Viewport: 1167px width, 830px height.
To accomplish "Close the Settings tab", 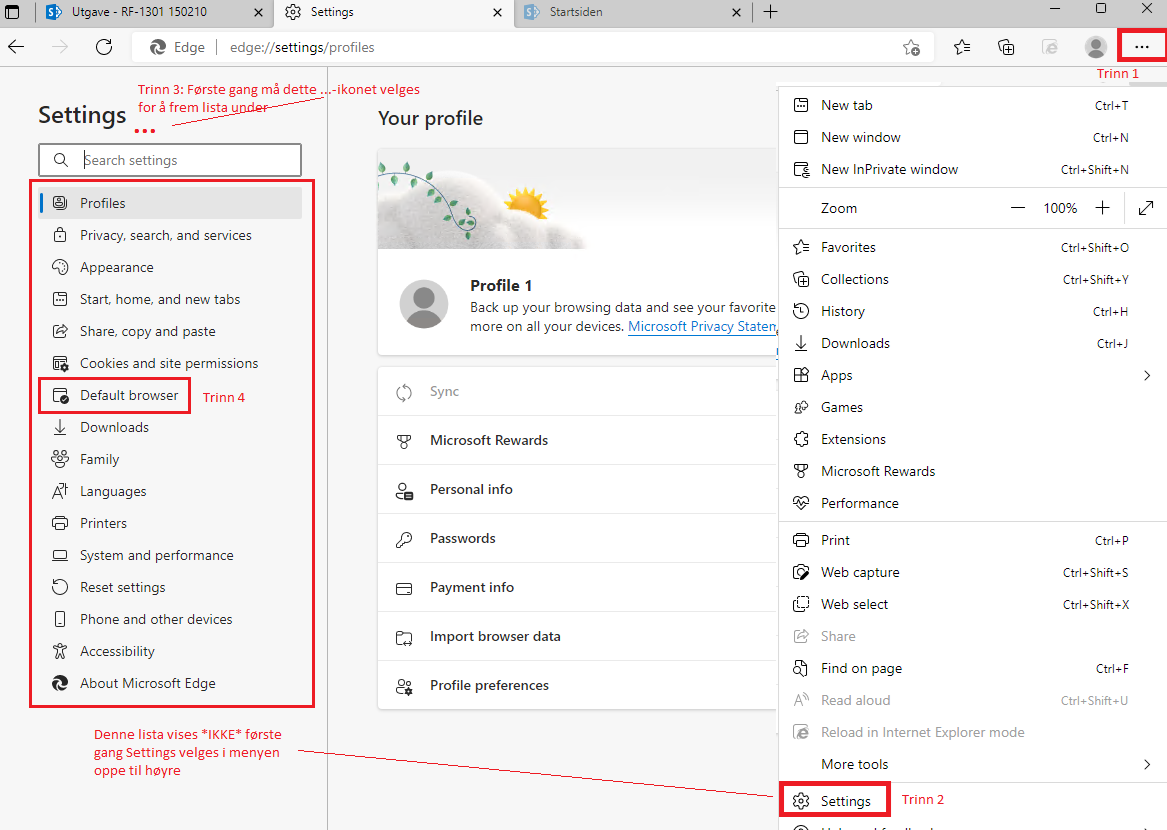I will 498,13.
